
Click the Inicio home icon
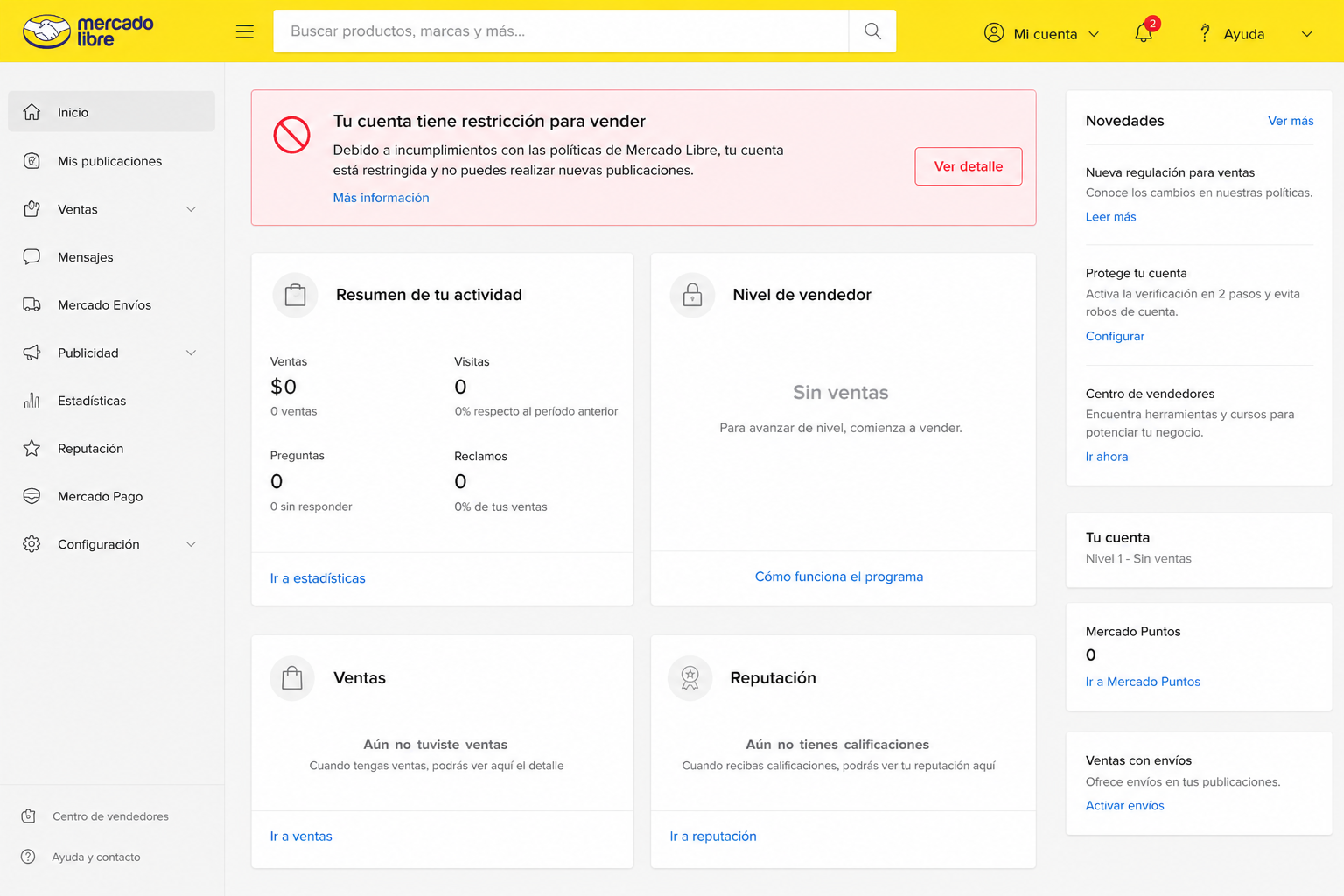(31, 112)
